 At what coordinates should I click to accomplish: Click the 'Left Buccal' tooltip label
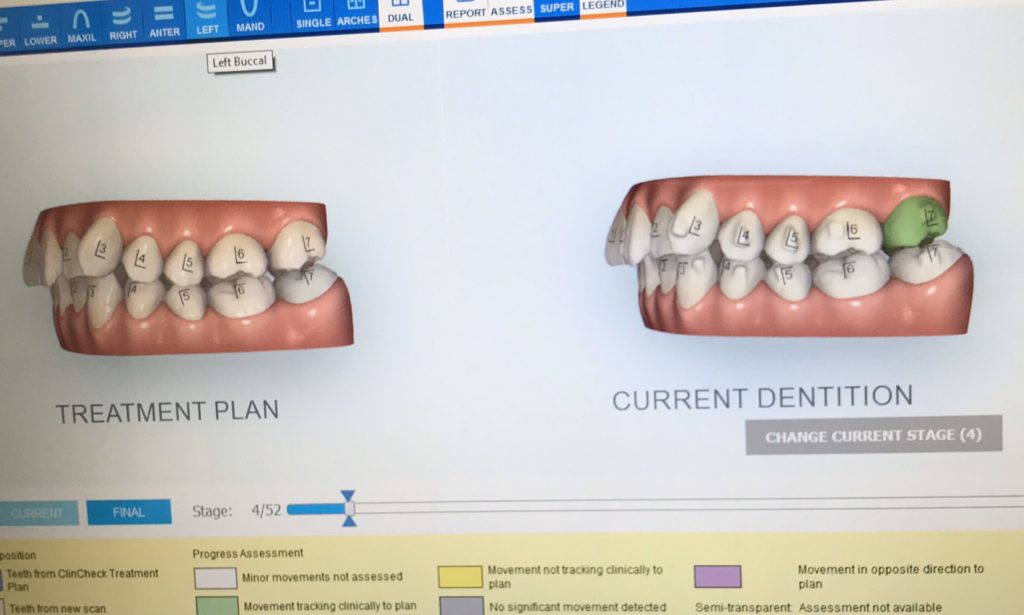[240, 61]
